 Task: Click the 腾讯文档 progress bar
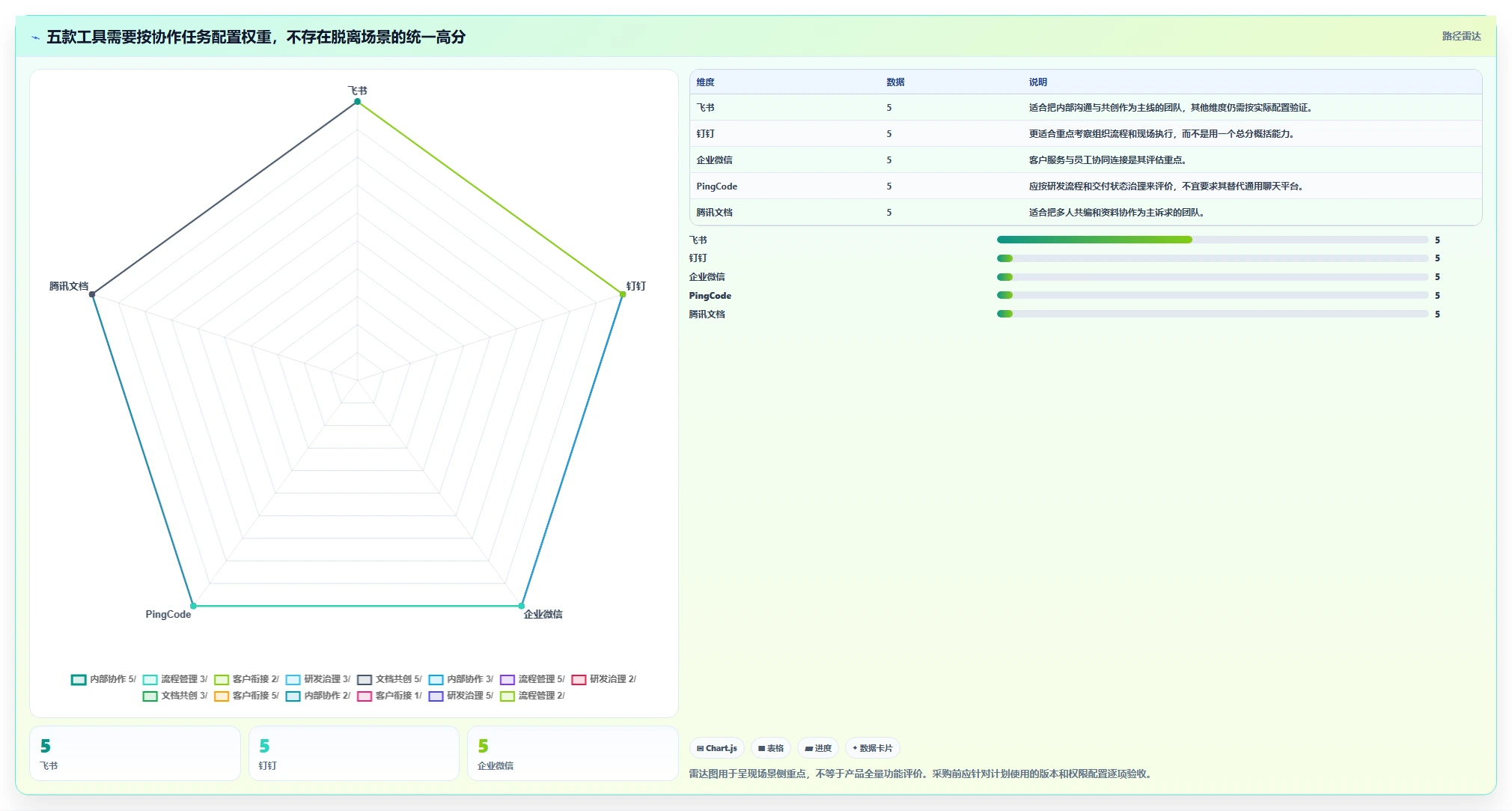[1213, 314]
